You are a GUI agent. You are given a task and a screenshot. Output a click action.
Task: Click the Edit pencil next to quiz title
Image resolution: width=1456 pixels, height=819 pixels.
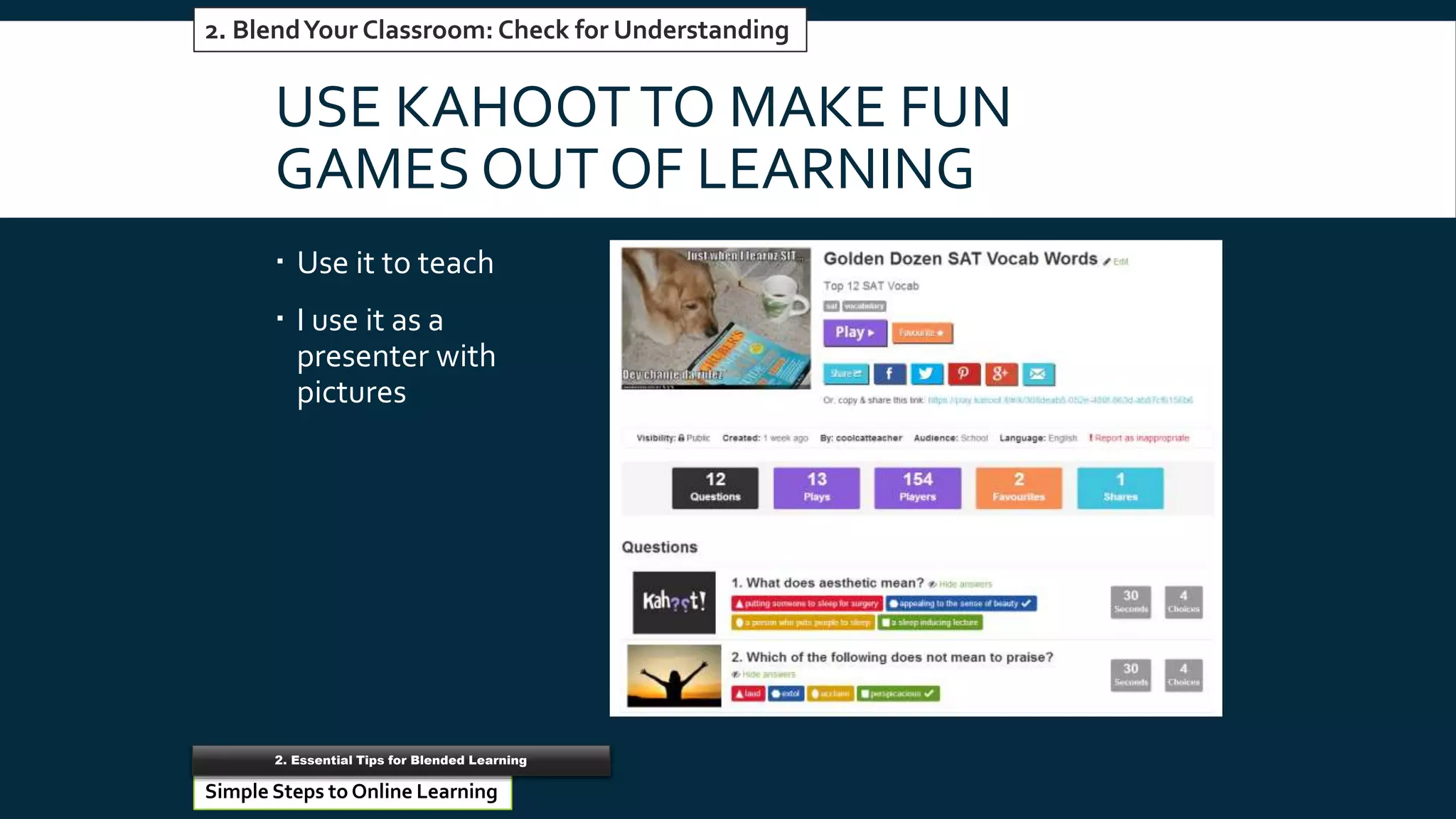1116,262
